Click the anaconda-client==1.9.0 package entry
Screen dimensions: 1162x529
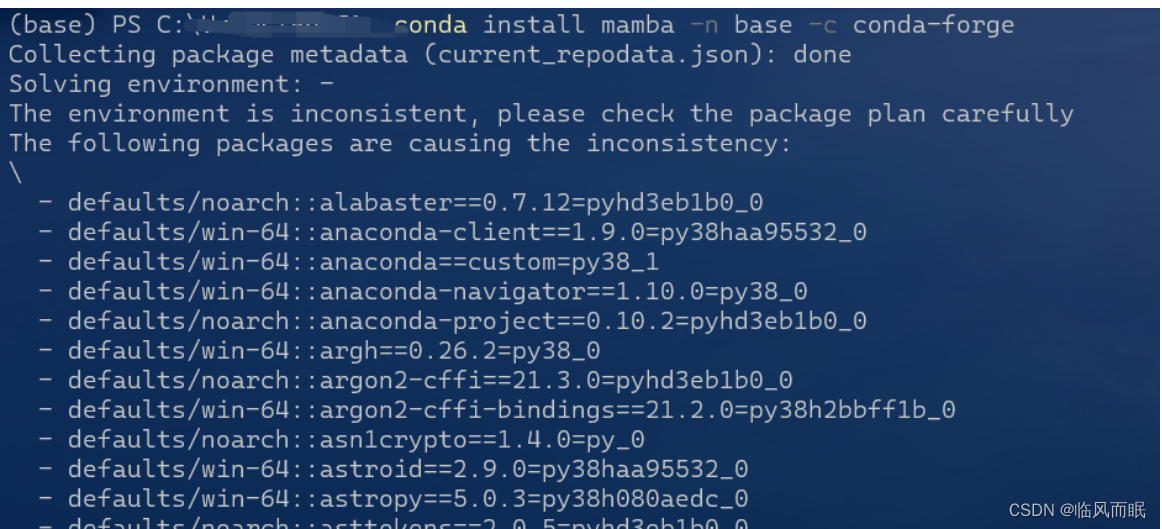click(x=453, y=233)
